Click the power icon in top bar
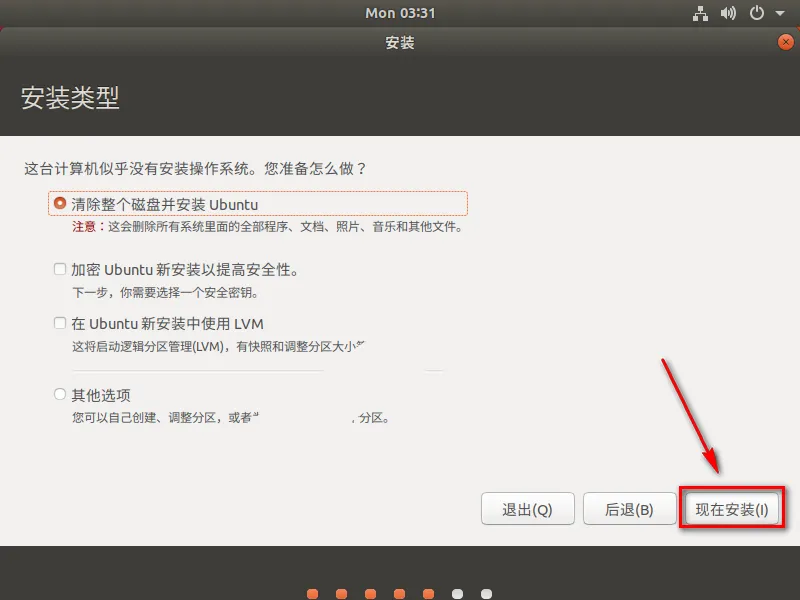This screenshot has width=800, height=600. pos(757,13)
